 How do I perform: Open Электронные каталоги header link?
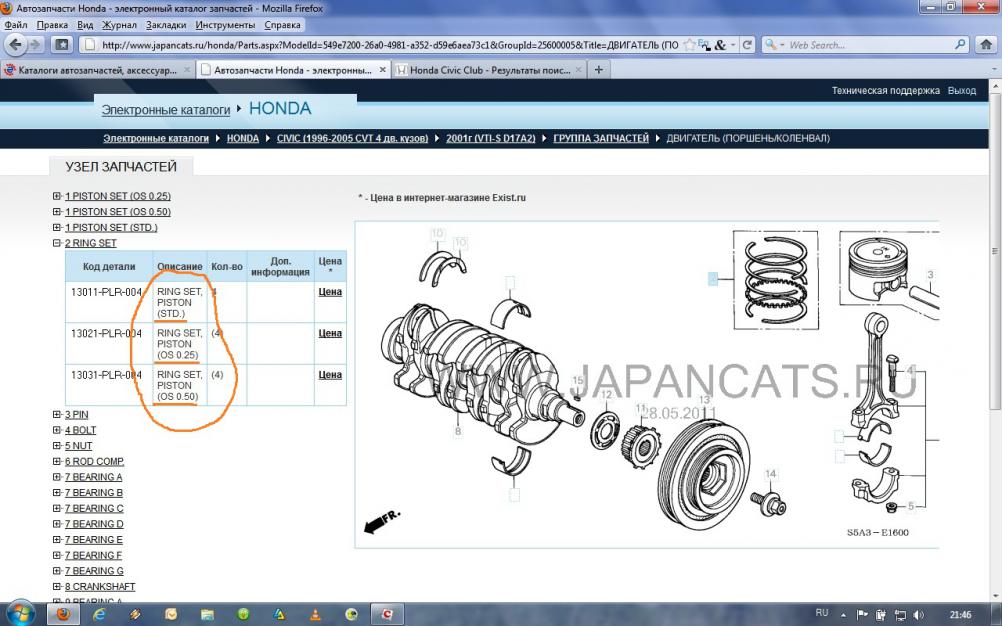point(166,110)
